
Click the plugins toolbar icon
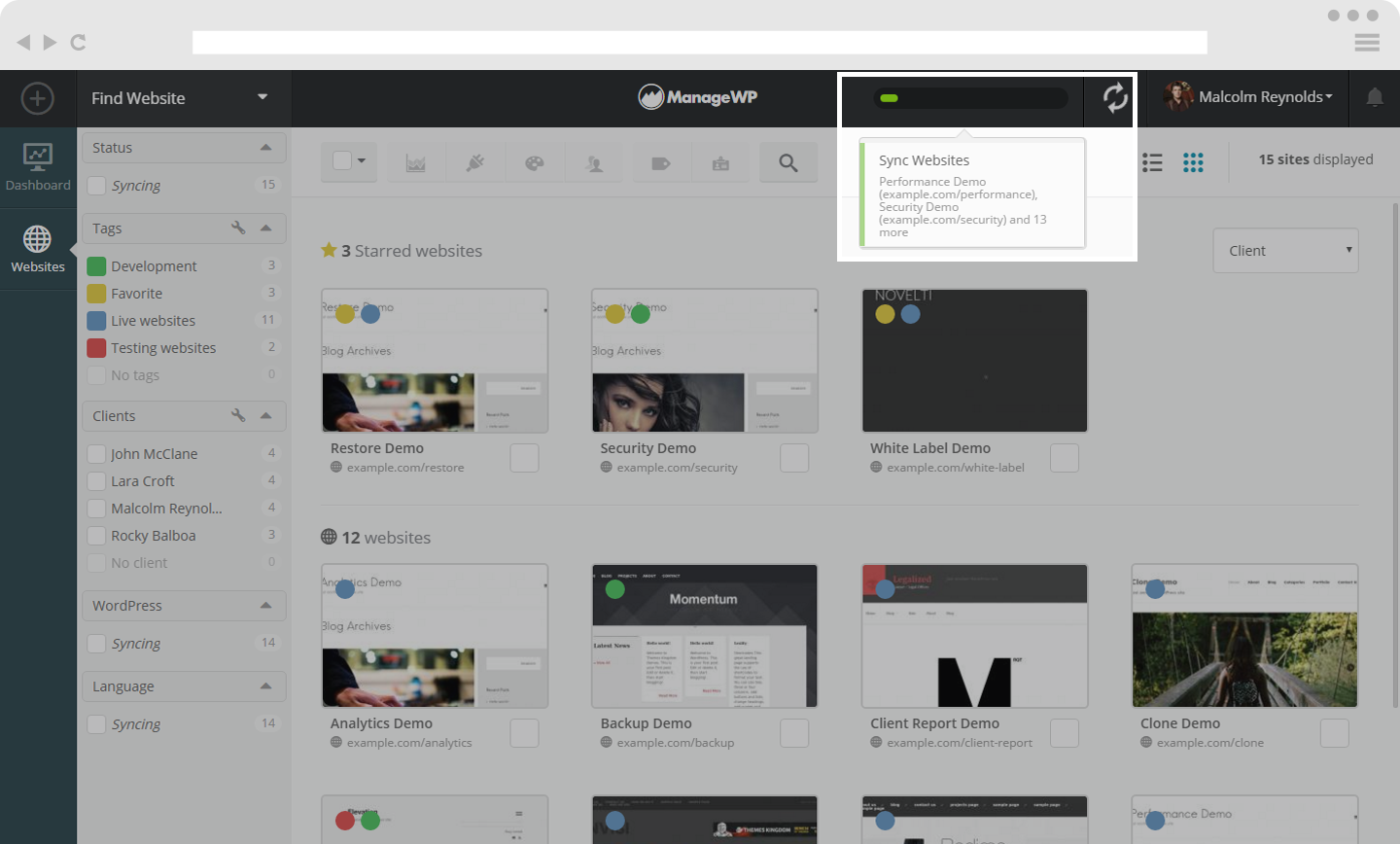tap(475, 163)
